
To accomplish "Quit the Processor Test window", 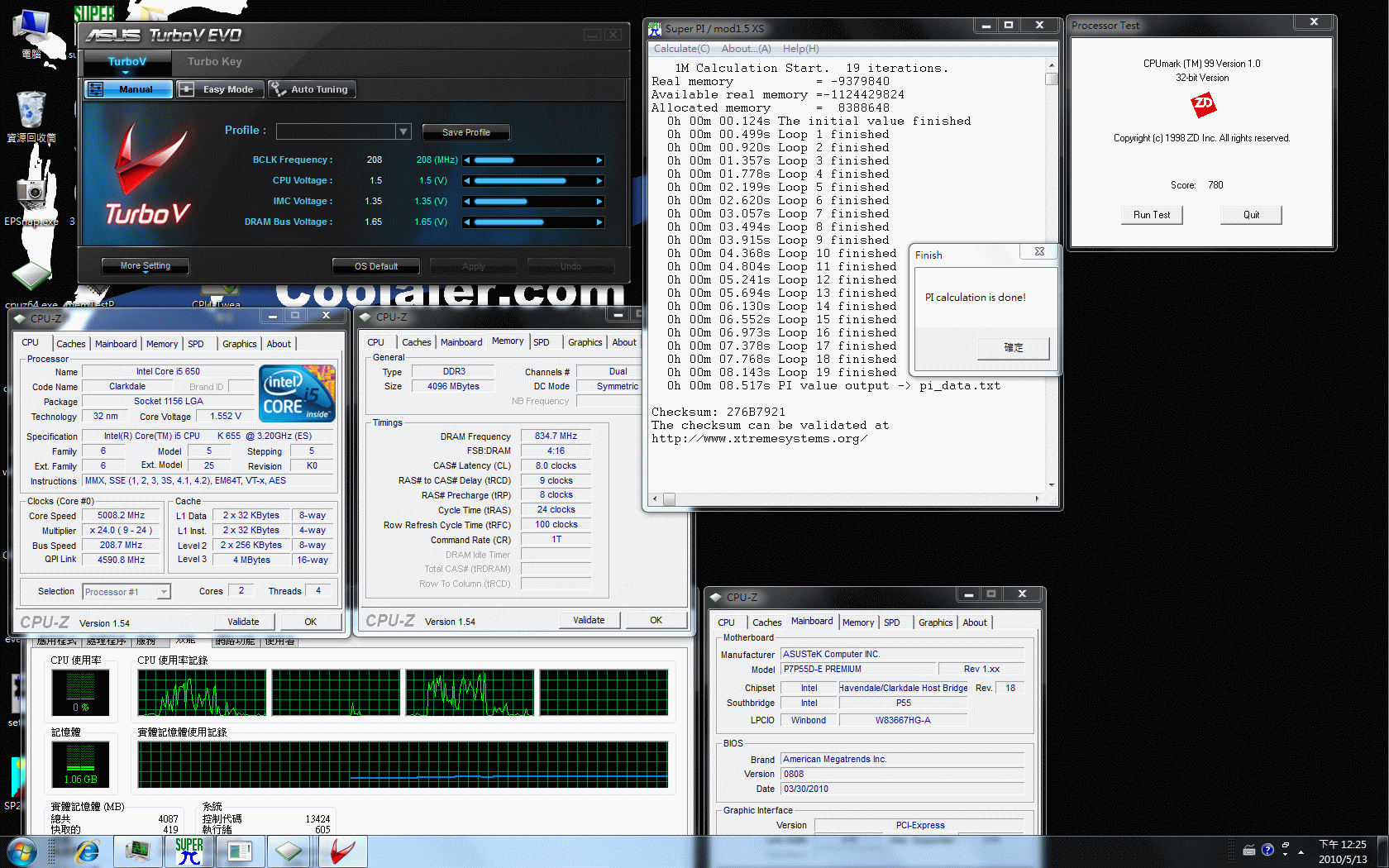I will pos(1252,215).
